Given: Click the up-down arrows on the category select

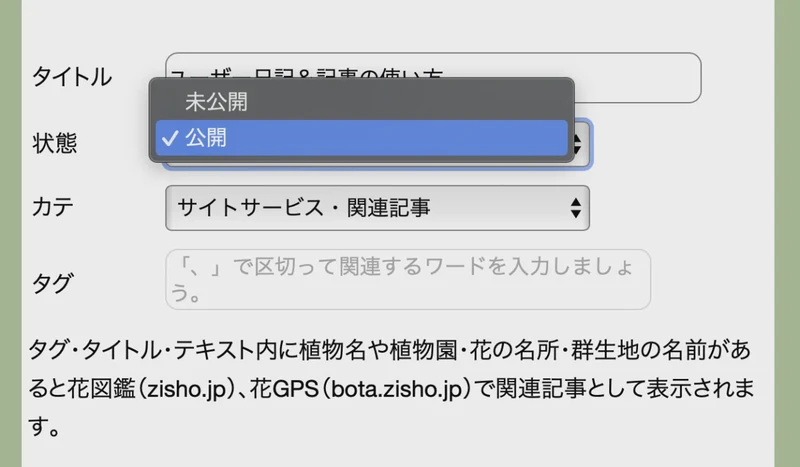Looking at the screenshot, I should [576, 208].
